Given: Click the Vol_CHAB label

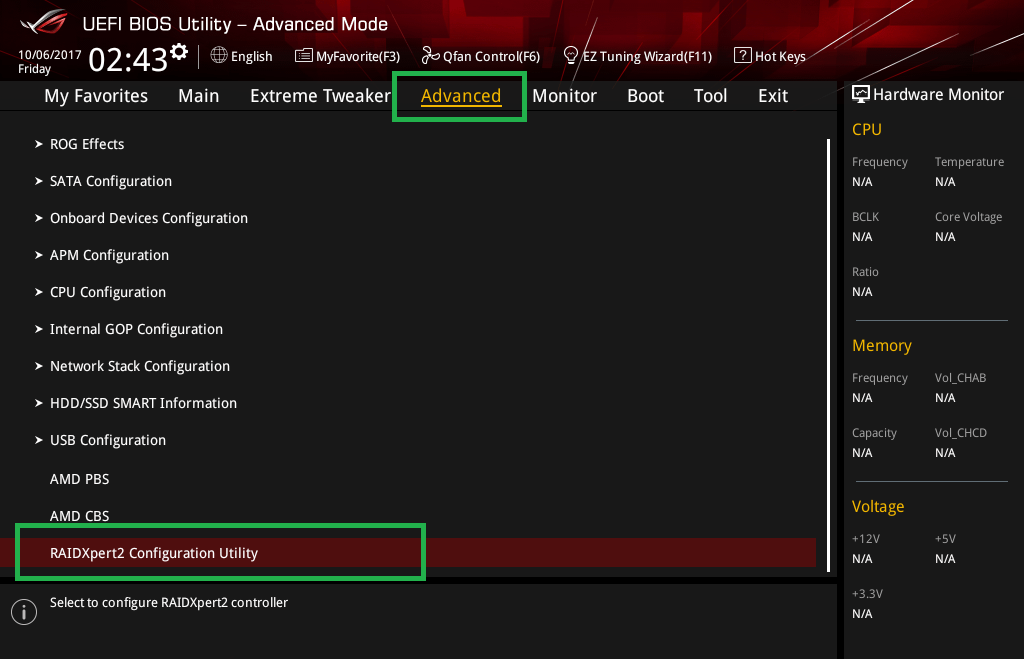Looking at the screenshot, I should 960,378.
